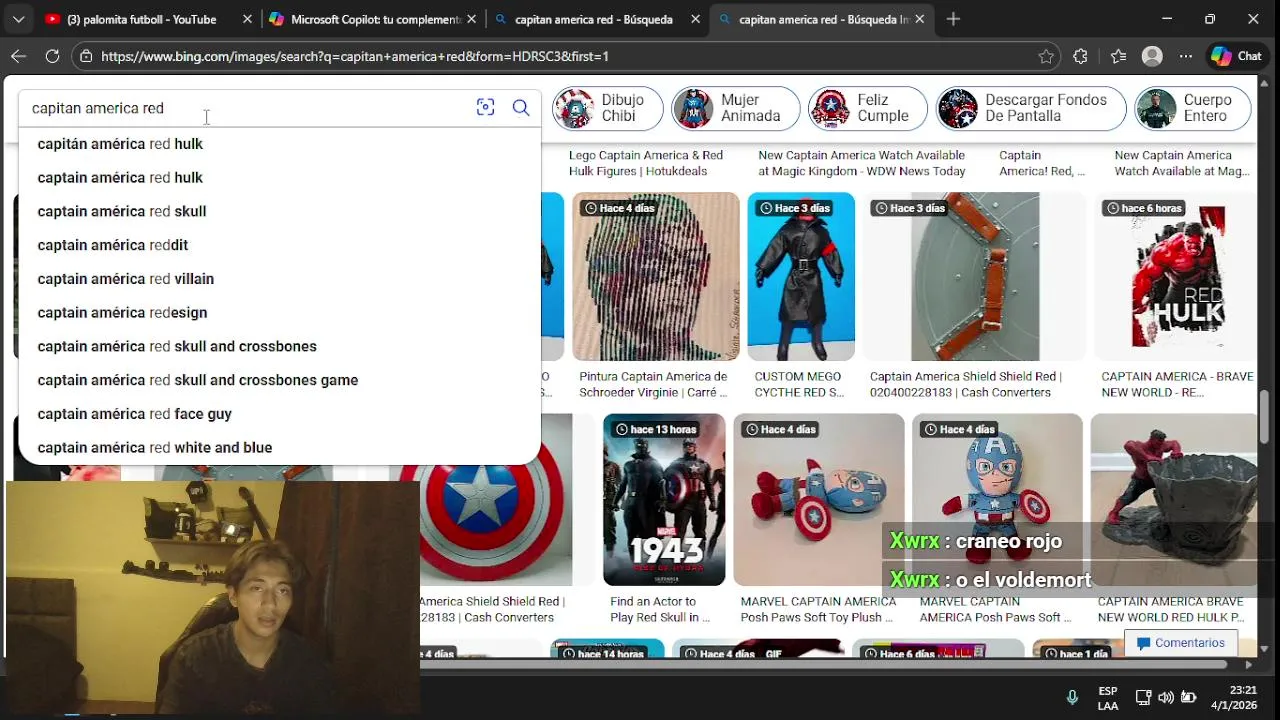Open Find an Actor to Play Red Skull
The height and width of the screenshot is (720, 1280).
660,610
